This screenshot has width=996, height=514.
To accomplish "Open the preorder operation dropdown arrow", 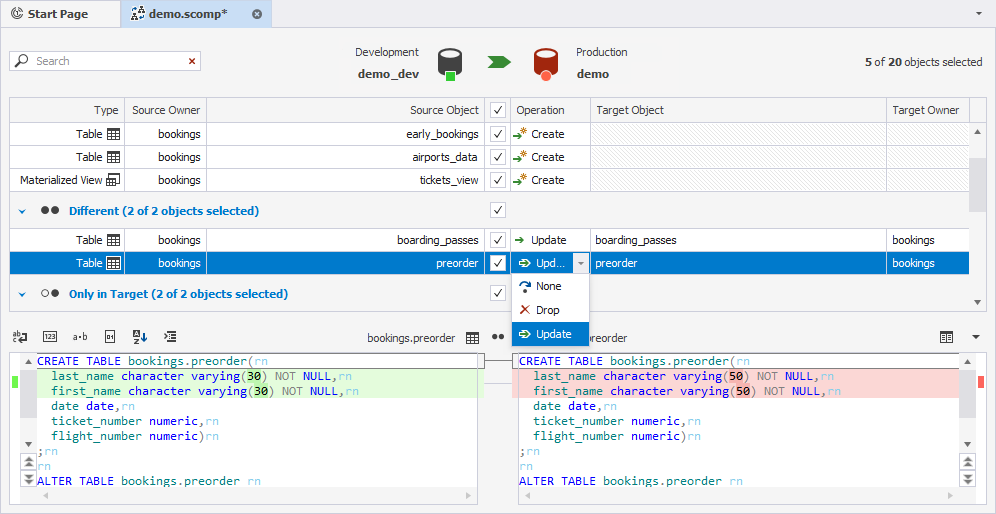I will [581, 263].
